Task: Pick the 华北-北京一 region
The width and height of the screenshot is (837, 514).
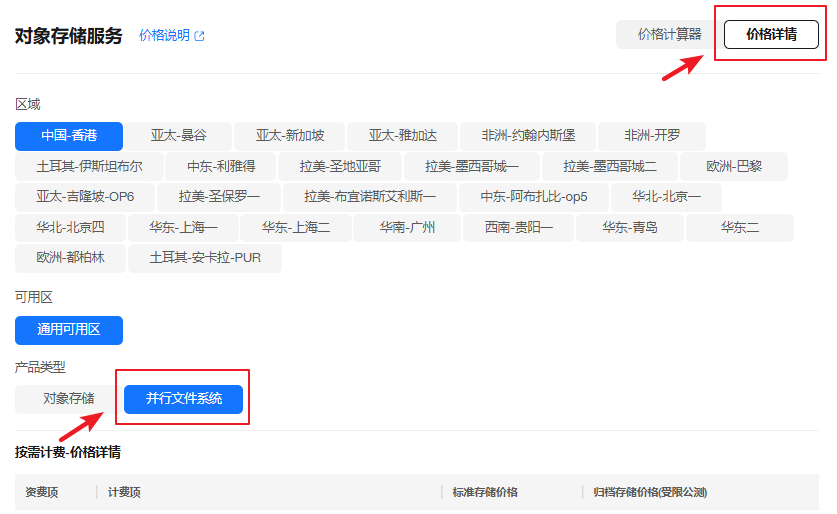Action: 666,197
